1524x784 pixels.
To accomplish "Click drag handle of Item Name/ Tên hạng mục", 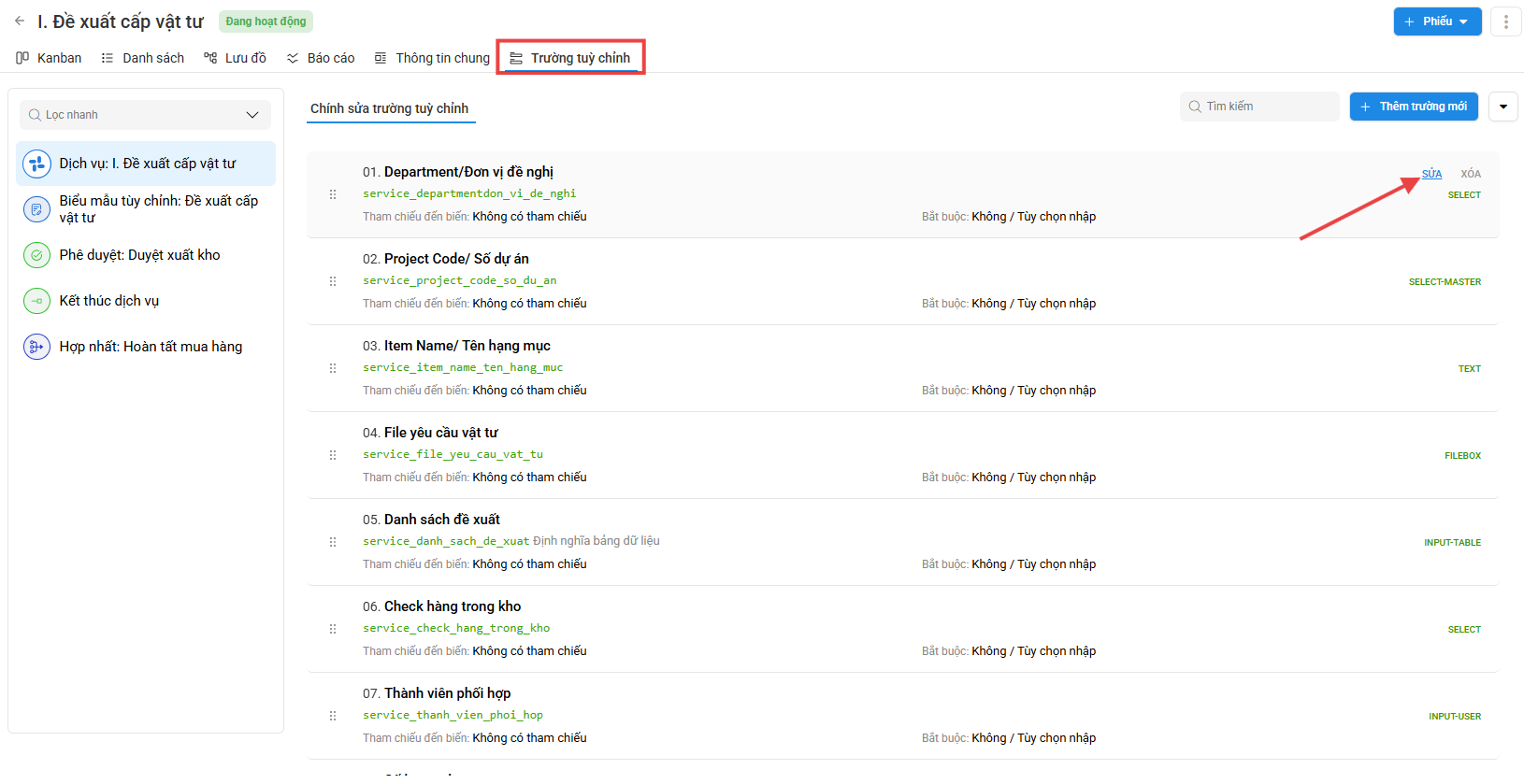I will click(333, 368).
